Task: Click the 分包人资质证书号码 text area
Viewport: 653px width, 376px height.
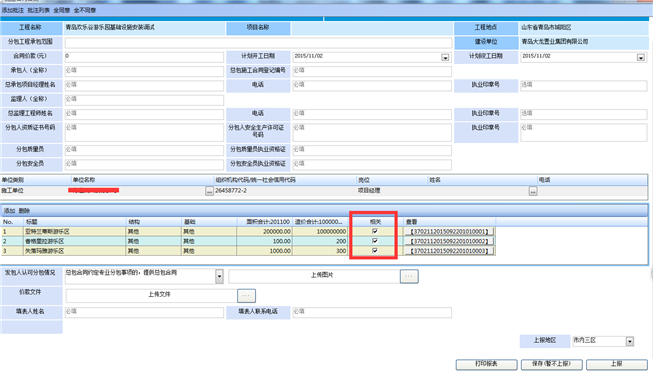Action: (144, 132)
